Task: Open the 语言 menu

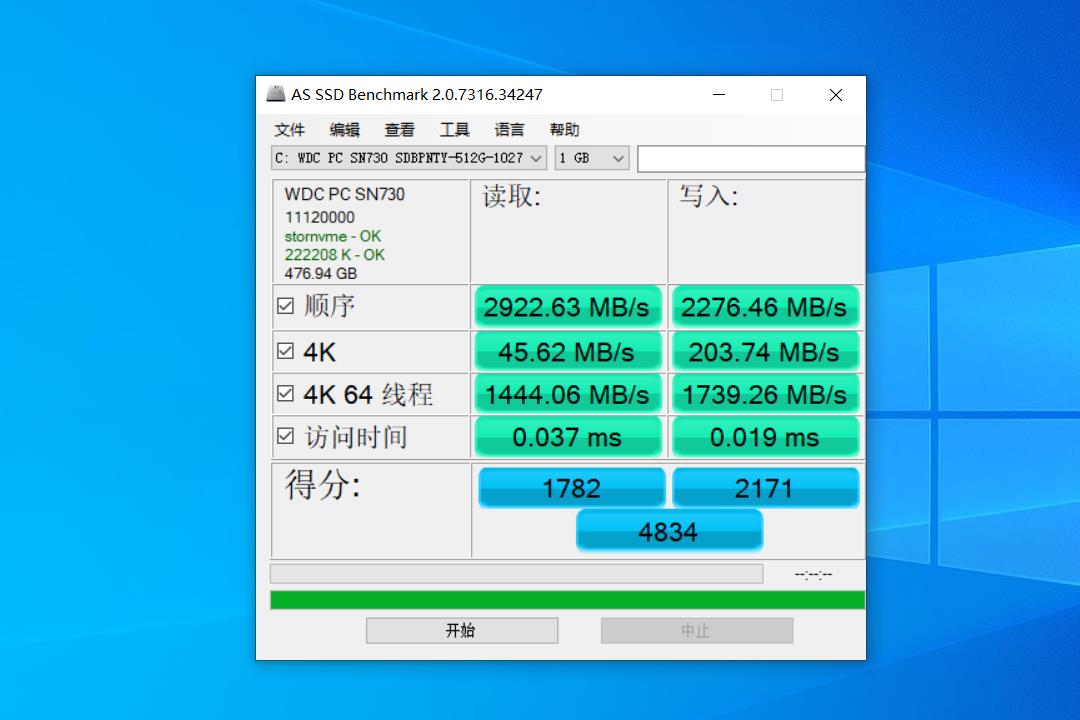Action: tap(509, 129)
